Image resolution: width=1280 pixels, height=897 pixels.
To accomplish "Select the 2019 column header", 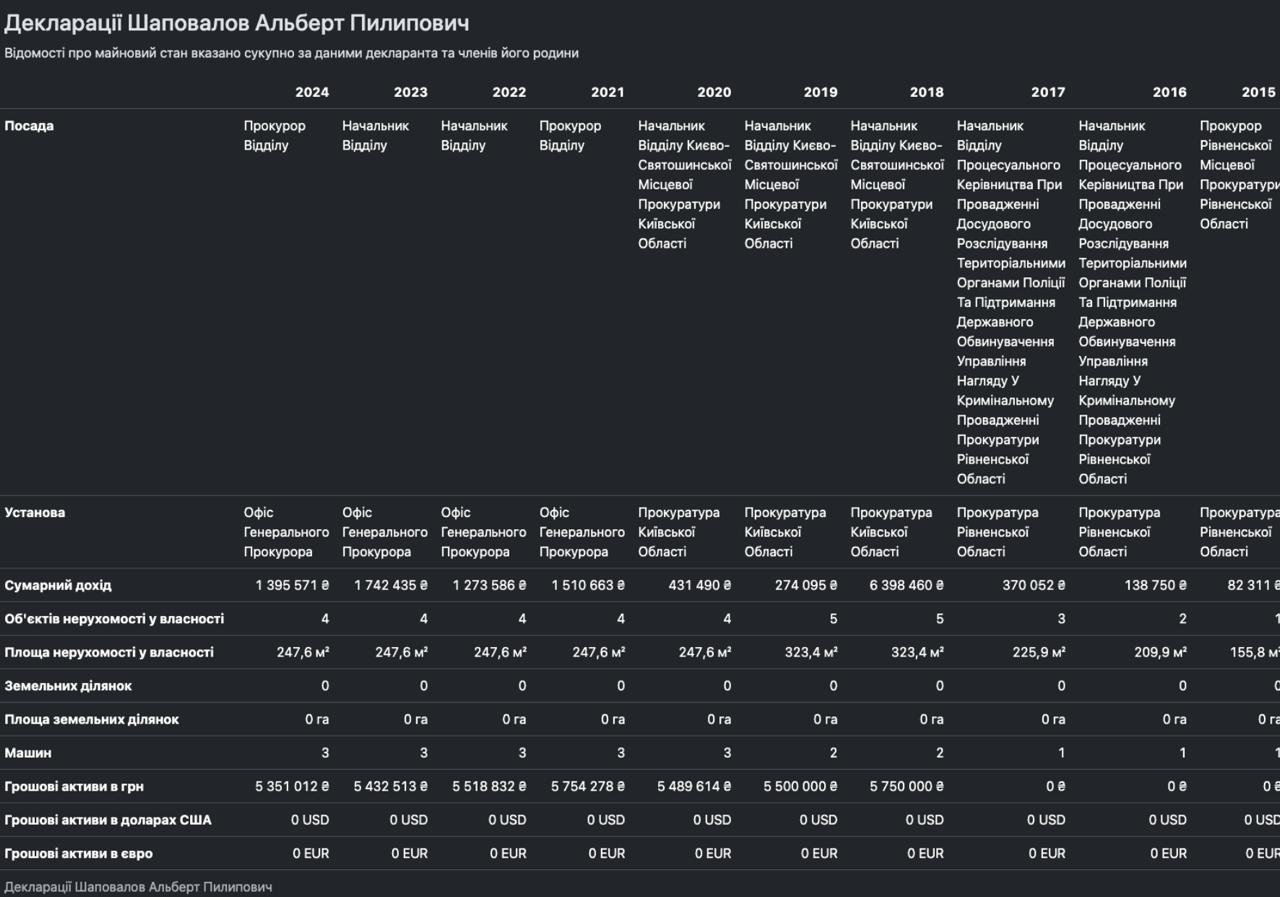I will [821, 92].
